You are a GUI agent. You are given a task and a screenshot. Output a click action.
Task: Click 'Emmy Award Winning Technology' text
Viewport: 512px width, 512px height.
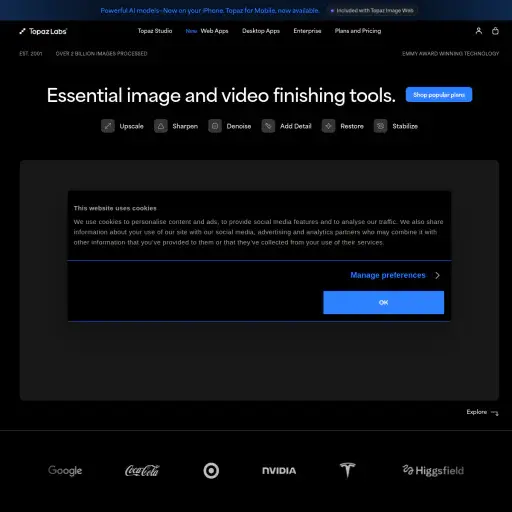pos(451,54)
